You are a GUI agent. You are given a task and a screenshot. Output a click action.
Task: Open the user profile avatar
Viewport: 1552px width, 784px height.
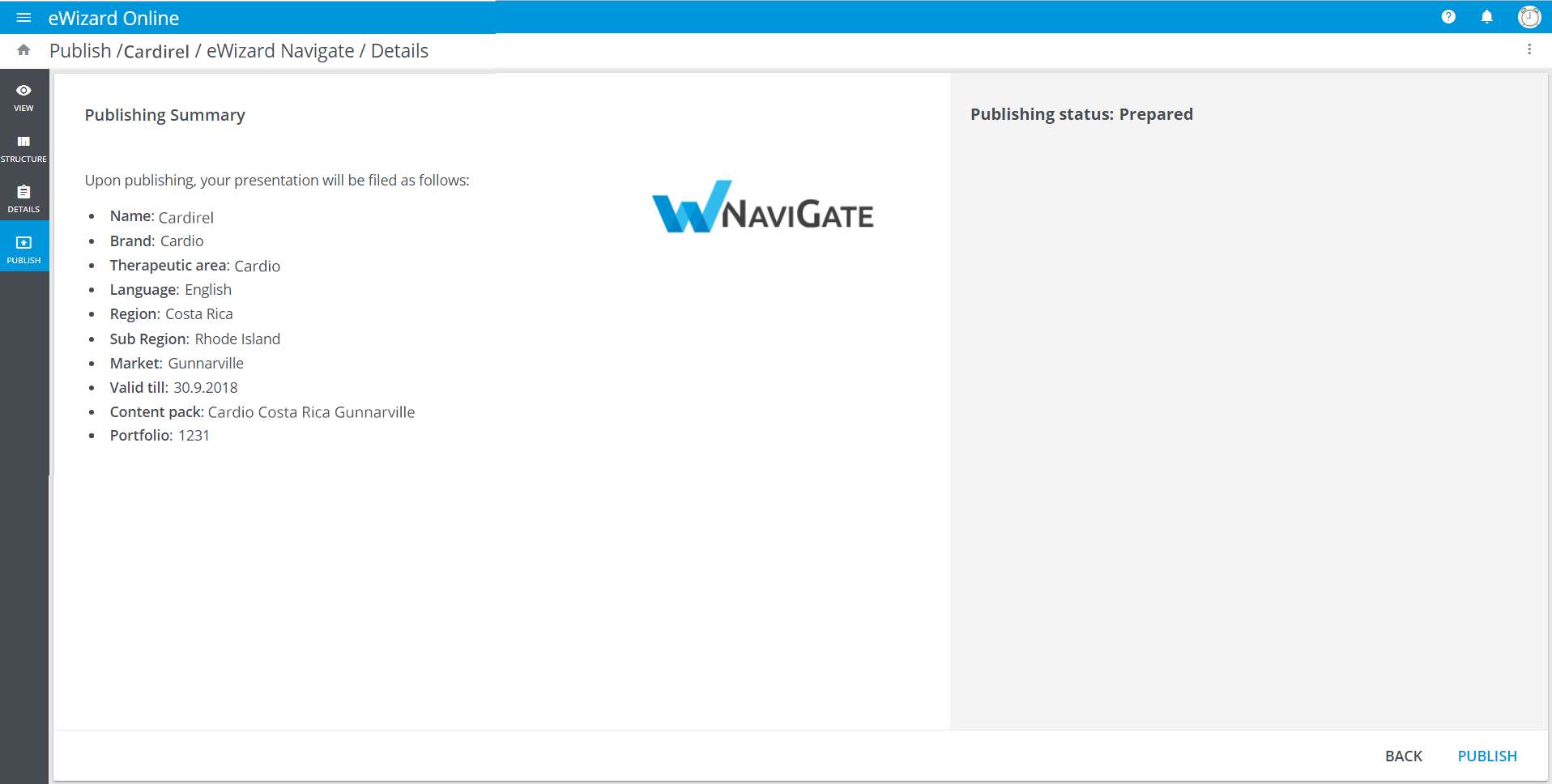pyautogui.click(x=1529, y=17)
